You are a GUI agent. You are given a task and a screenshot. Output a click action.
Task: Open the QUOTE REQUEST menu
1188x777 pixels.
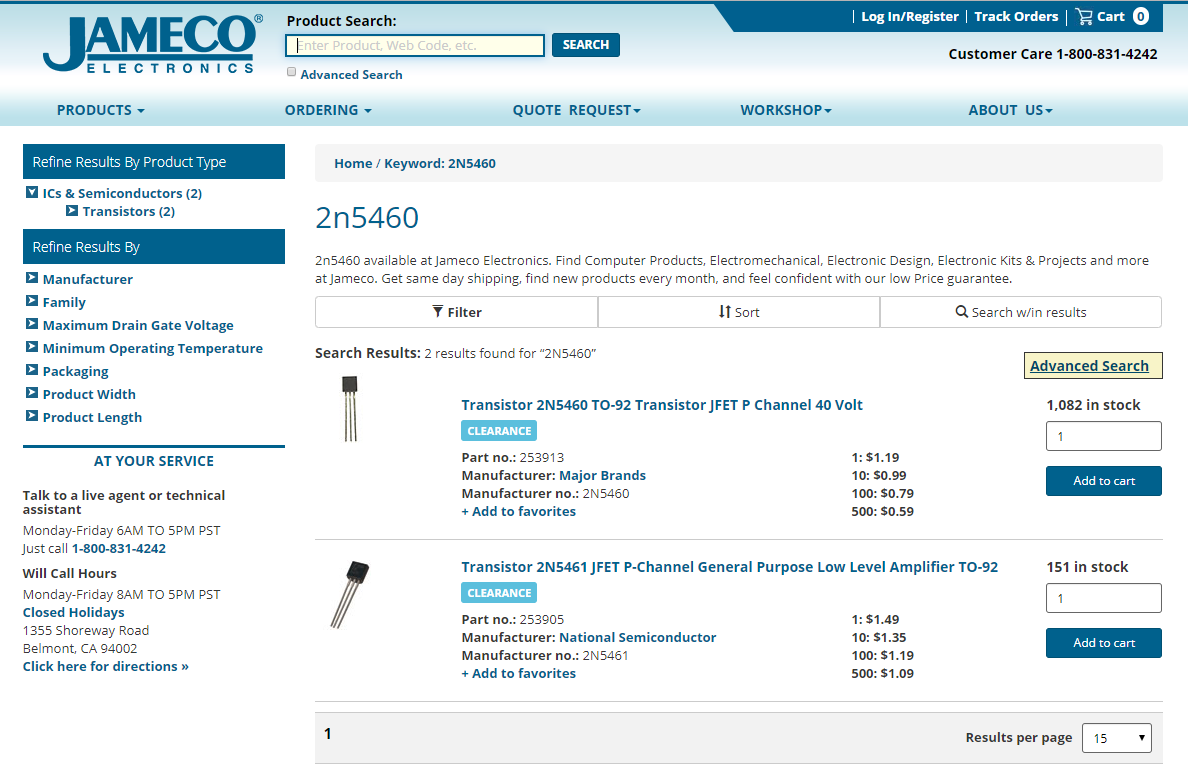[577, 111]
